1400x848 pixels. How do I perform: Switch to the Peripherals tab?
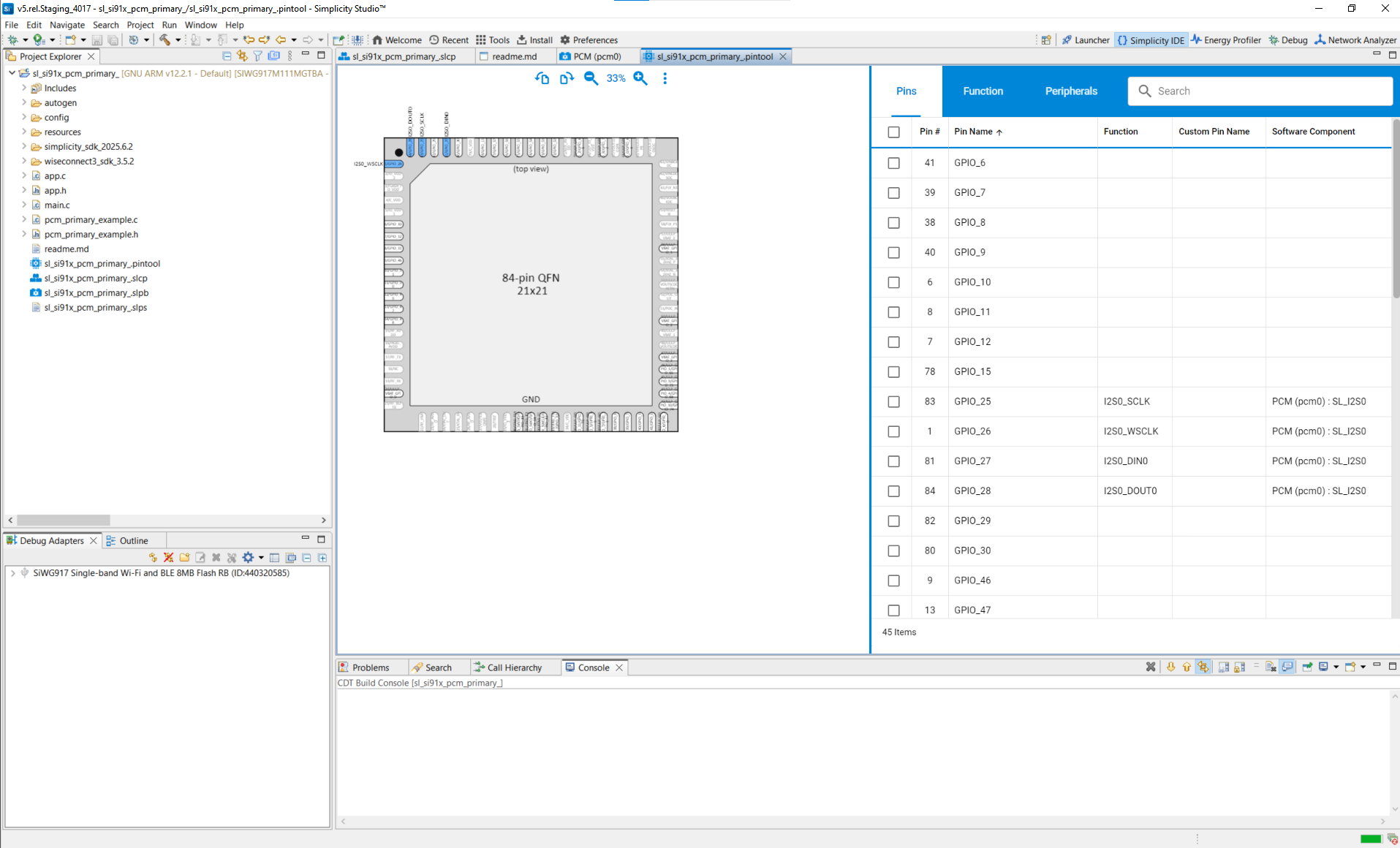click(x=1070, y=91)
